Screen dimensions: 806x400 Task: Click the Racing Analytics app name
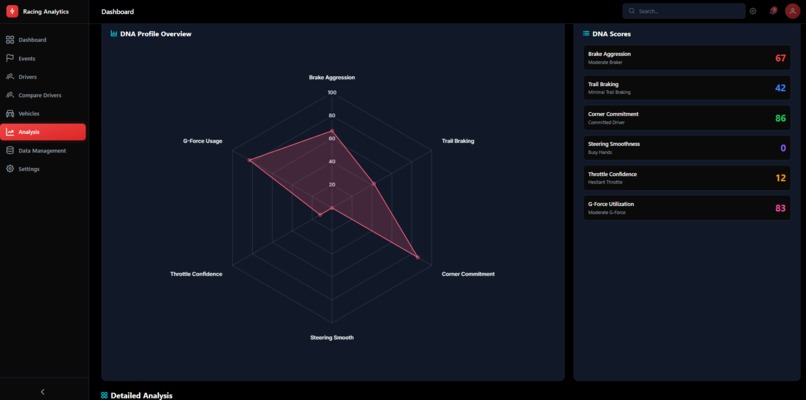46,11
